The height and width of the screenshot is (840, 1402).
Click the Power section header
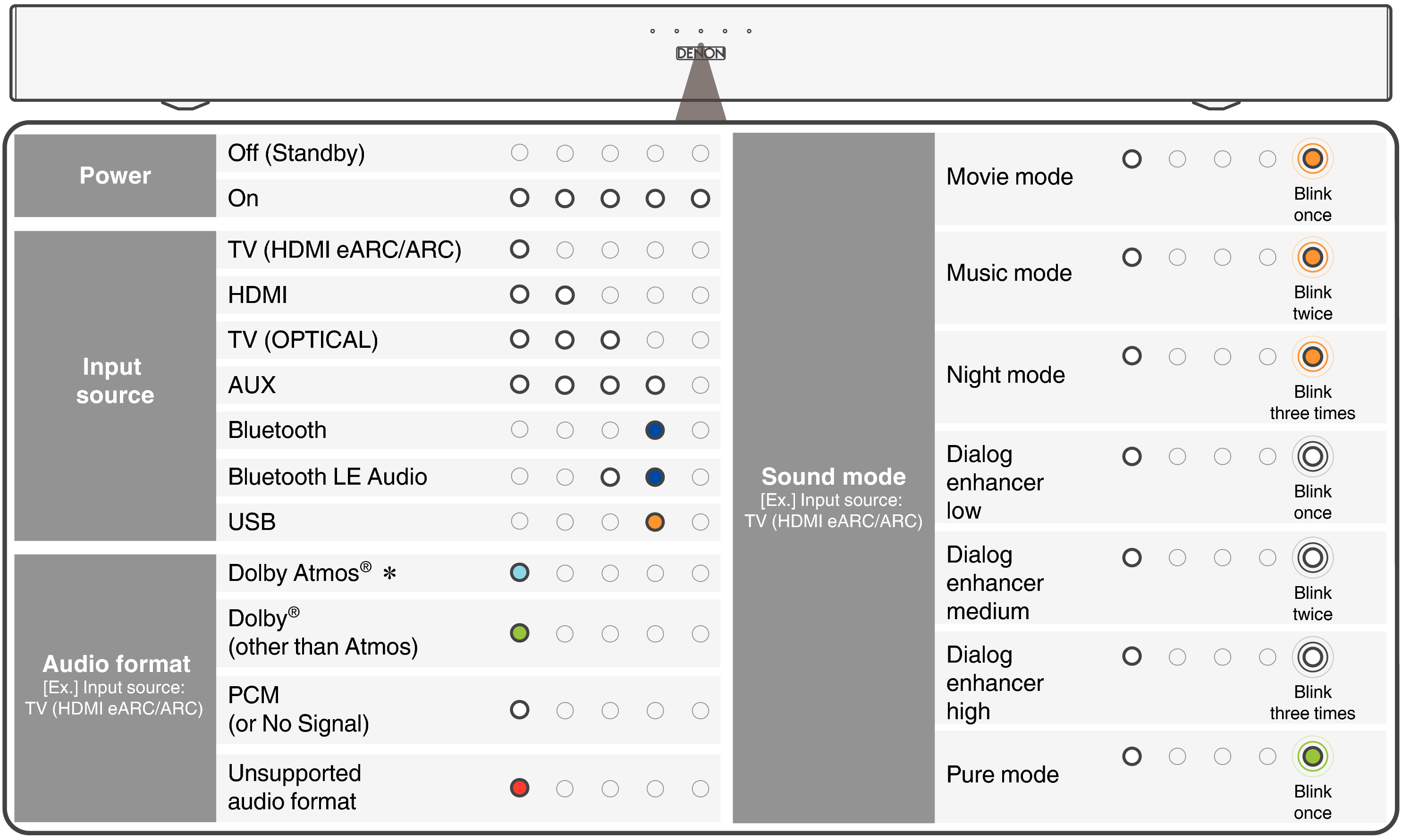[x=115, y=176]
